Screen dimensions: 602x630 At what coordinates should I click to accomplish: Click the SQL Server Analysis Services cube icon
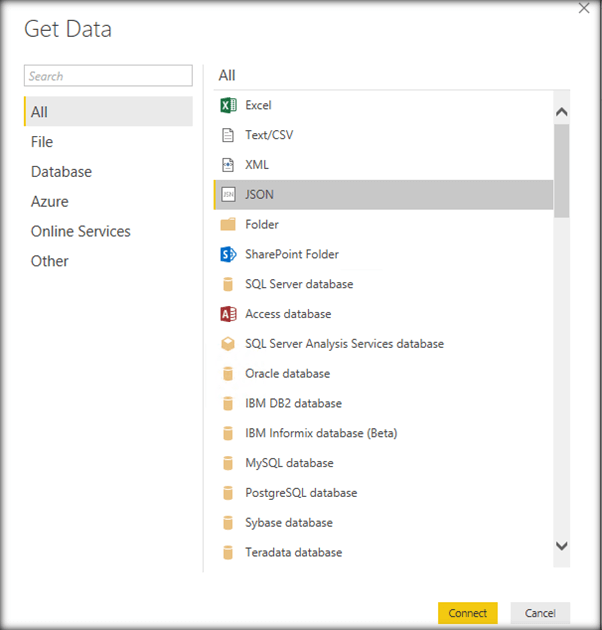tap(228, 344)
